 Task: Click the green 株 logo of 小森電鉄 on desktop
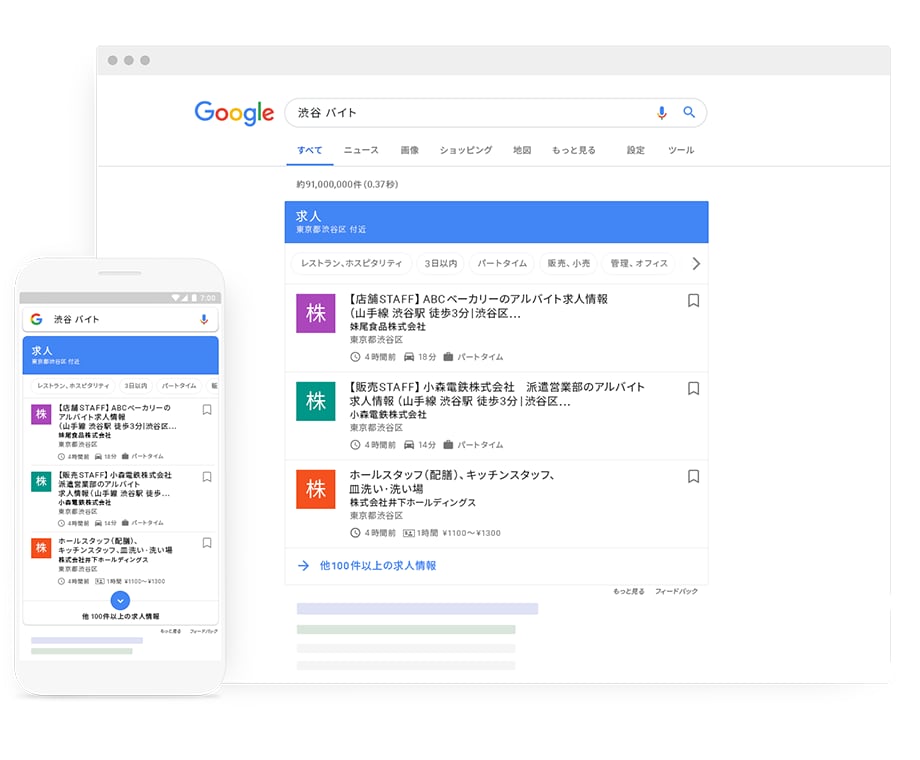tap(316, 401)
